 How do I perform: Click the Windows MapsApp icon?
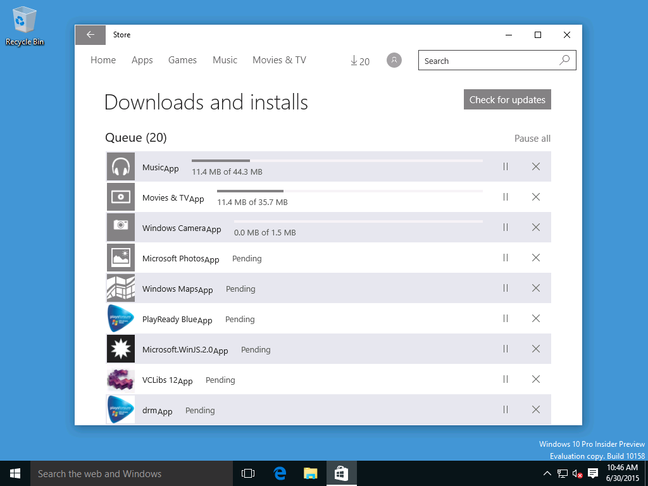coord(121,288)
